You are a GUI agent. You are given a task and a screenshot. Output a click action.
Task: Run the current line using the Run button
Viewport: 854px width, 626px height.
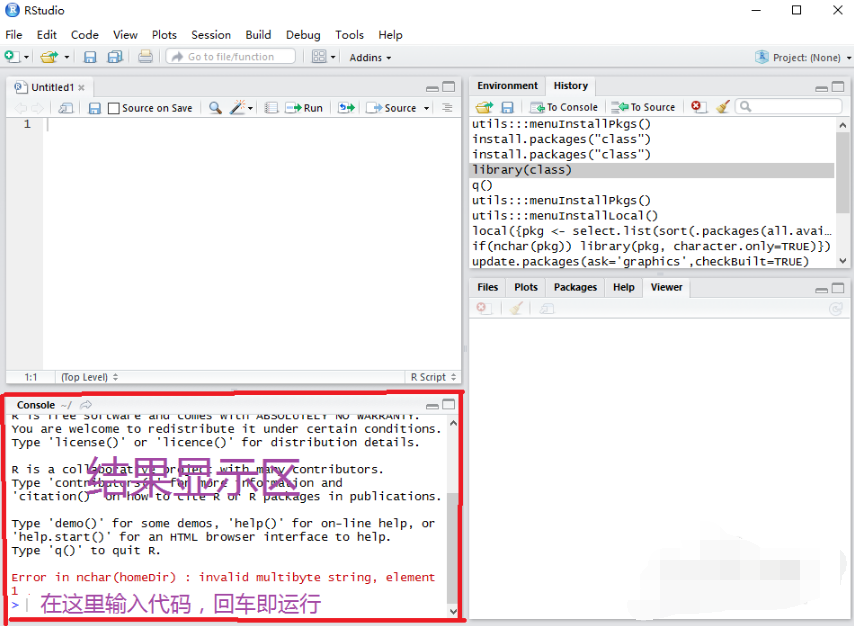click(x=303, y=108)
